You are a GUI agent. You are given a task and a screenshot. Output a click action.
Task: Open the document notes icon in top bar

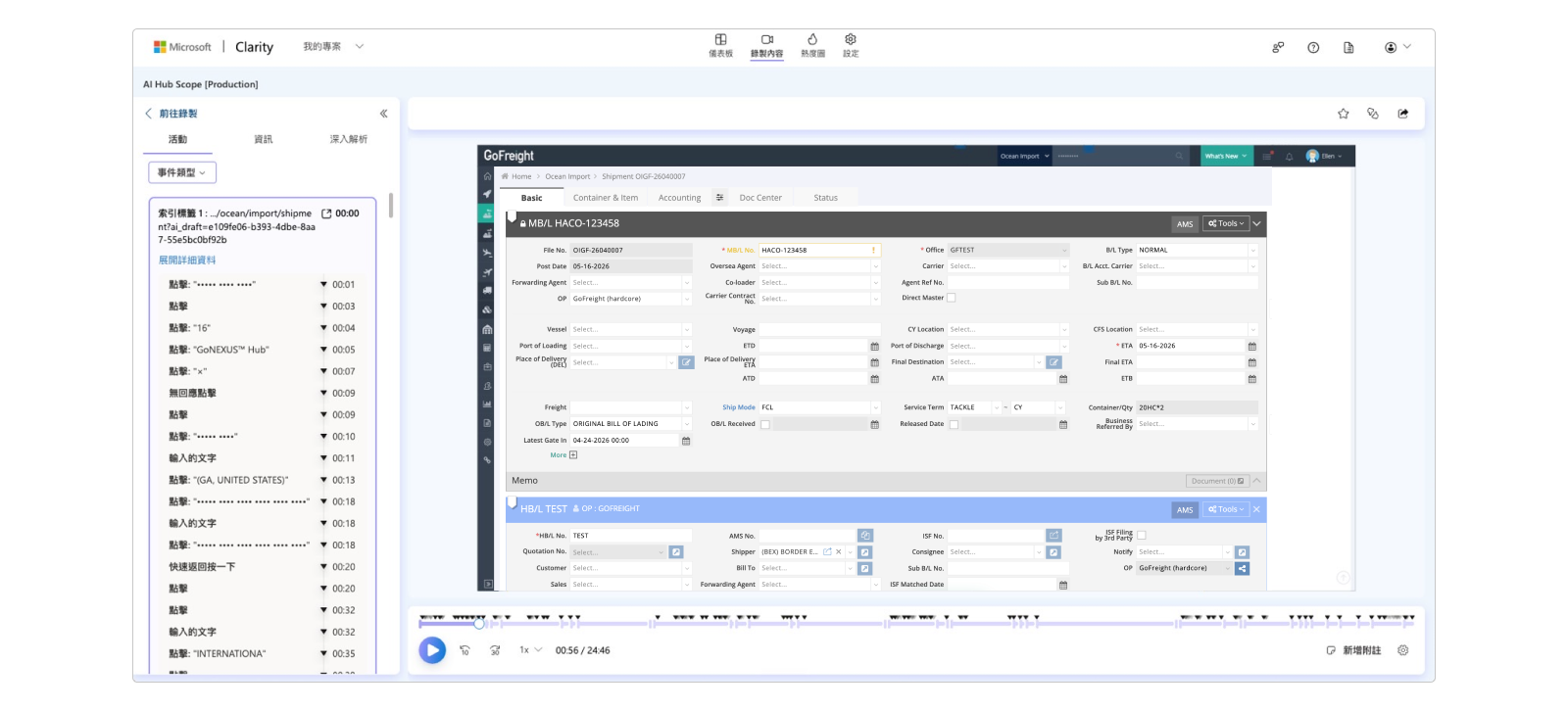[x=1348, y=47]
